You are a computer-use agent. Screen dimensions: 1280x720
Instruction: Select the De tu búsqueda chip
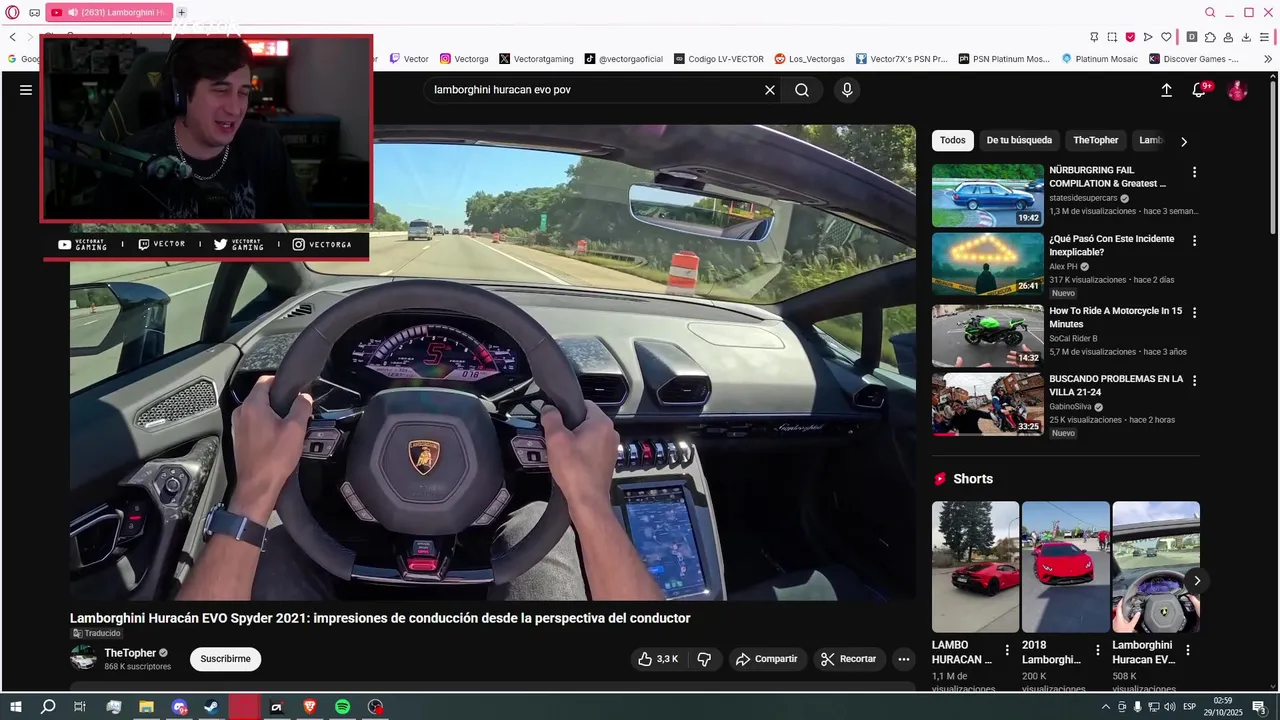[1019, 141]
